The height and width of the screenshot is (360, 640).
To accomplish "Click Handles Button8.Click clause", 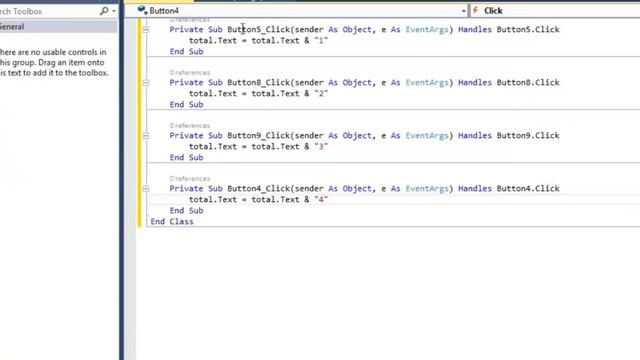I will click(509, 82).
